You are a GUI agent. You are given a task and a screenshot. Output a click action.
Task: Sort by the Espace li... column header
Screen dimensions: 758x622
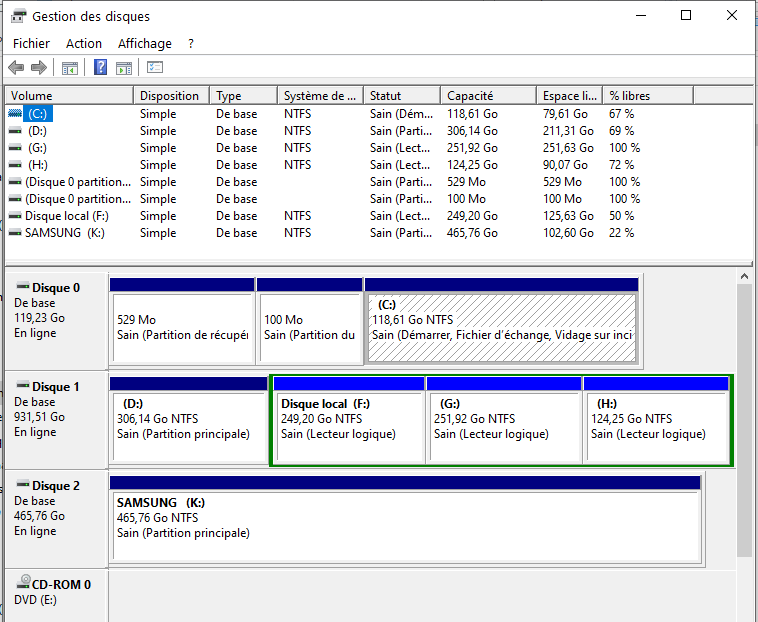569,96
